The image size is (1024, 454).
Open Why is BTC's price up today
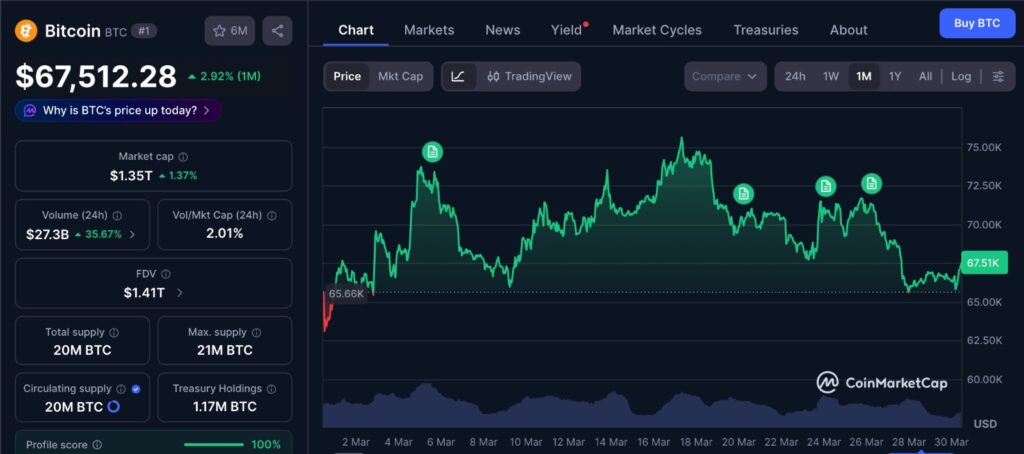[118, 110]
